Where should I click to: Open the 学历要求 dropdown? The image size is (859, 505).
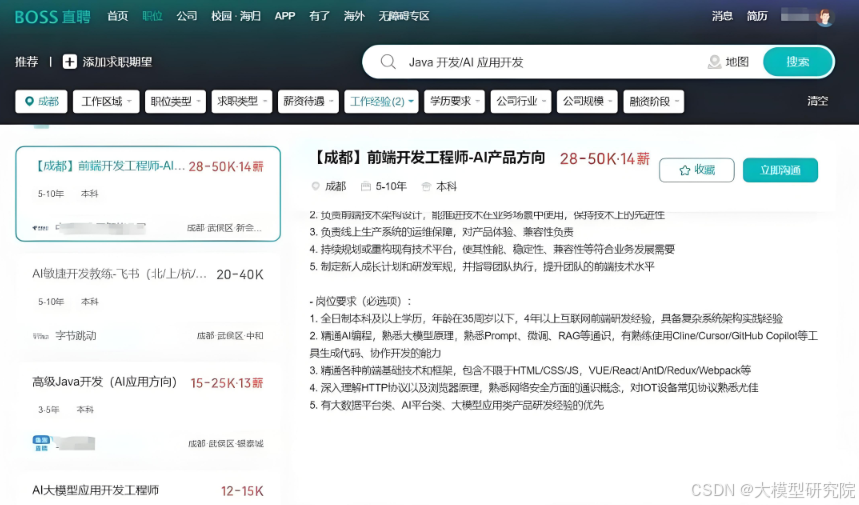click(x=454, y=101)
